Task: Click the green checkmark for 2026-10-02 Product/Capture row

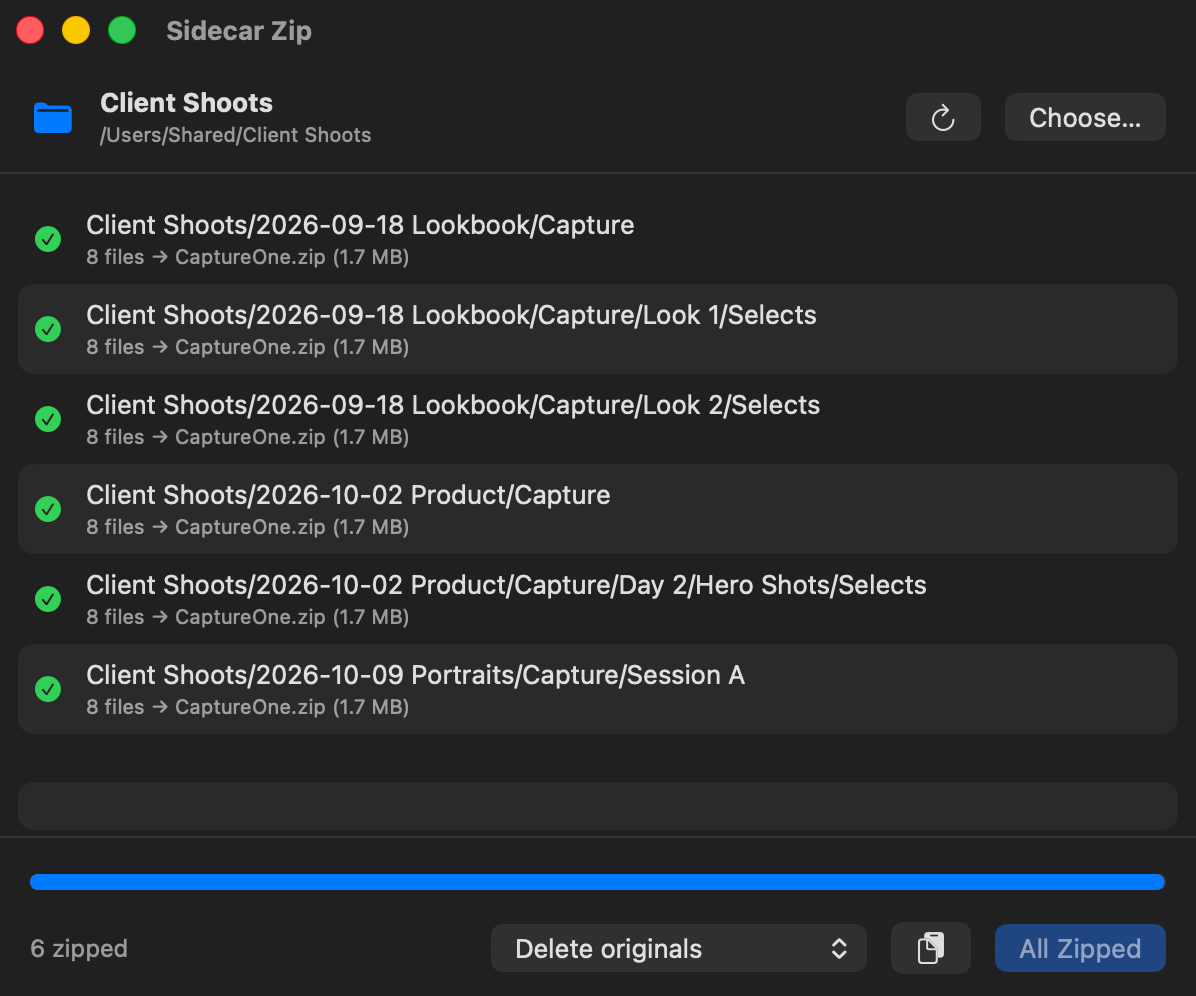Action: coord(48,509)
